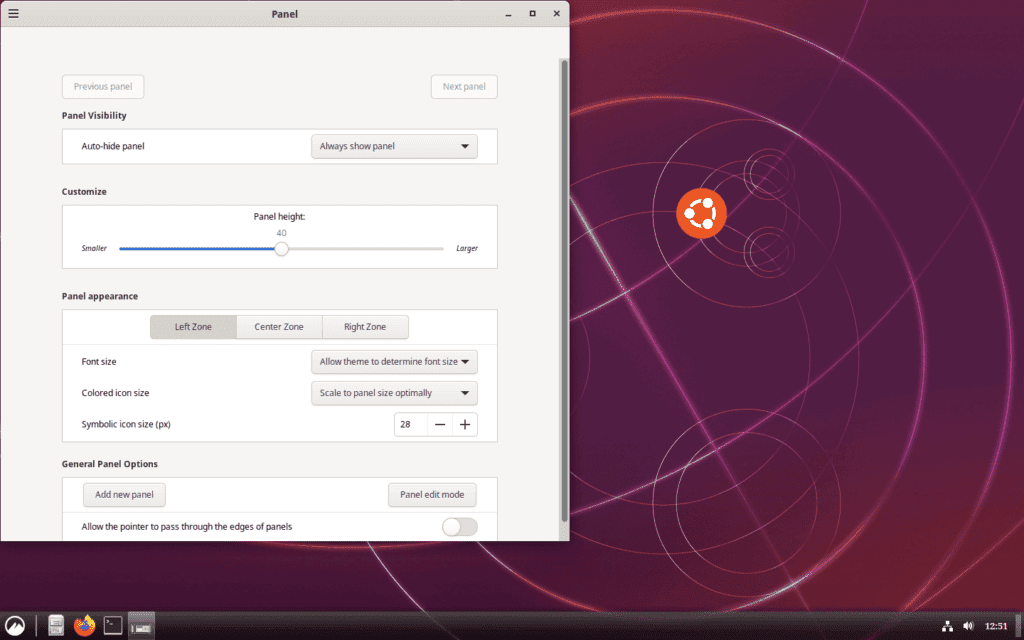The image size is (1024, 640).
Task: Select the active Panel window task in taskbar
Action: point(140,624)
